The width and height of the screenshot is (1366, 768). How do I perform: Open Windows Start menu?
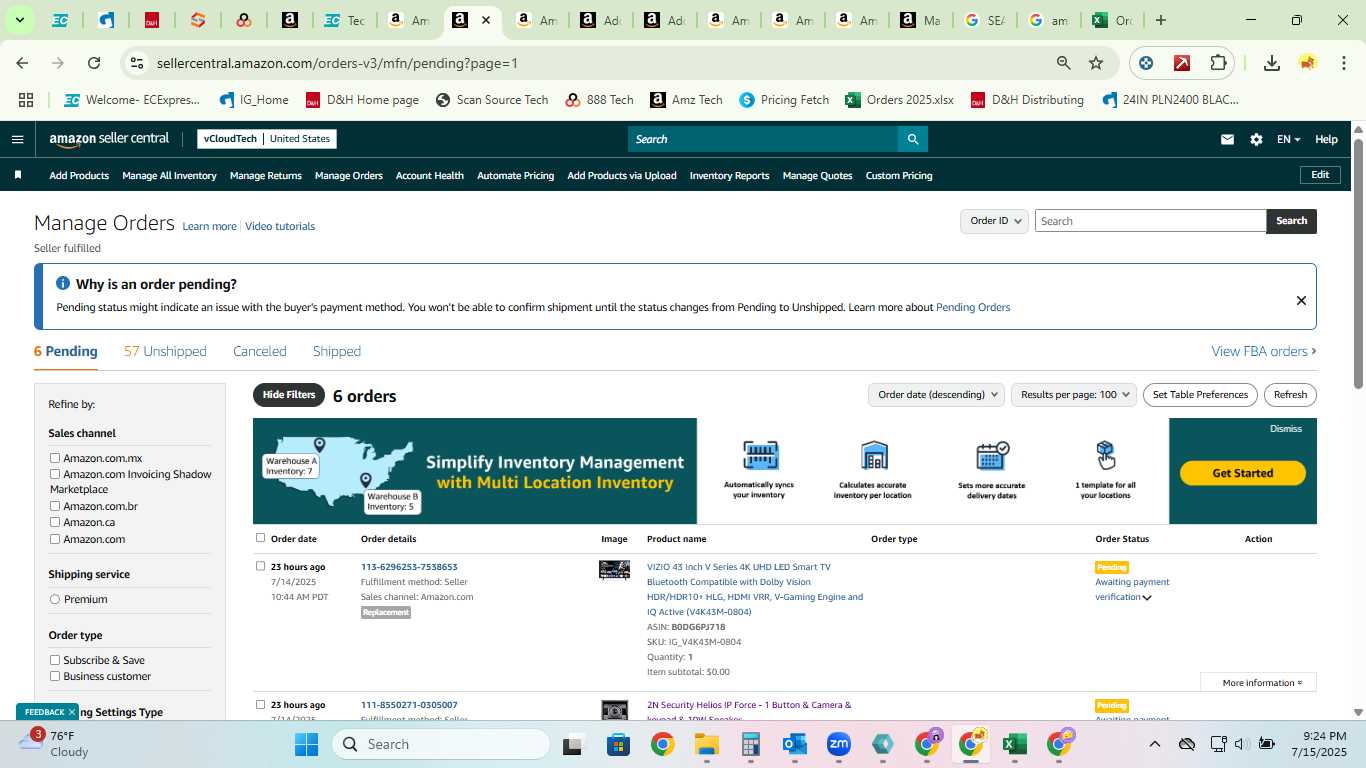pyautogui.click(x=306, y=744)
